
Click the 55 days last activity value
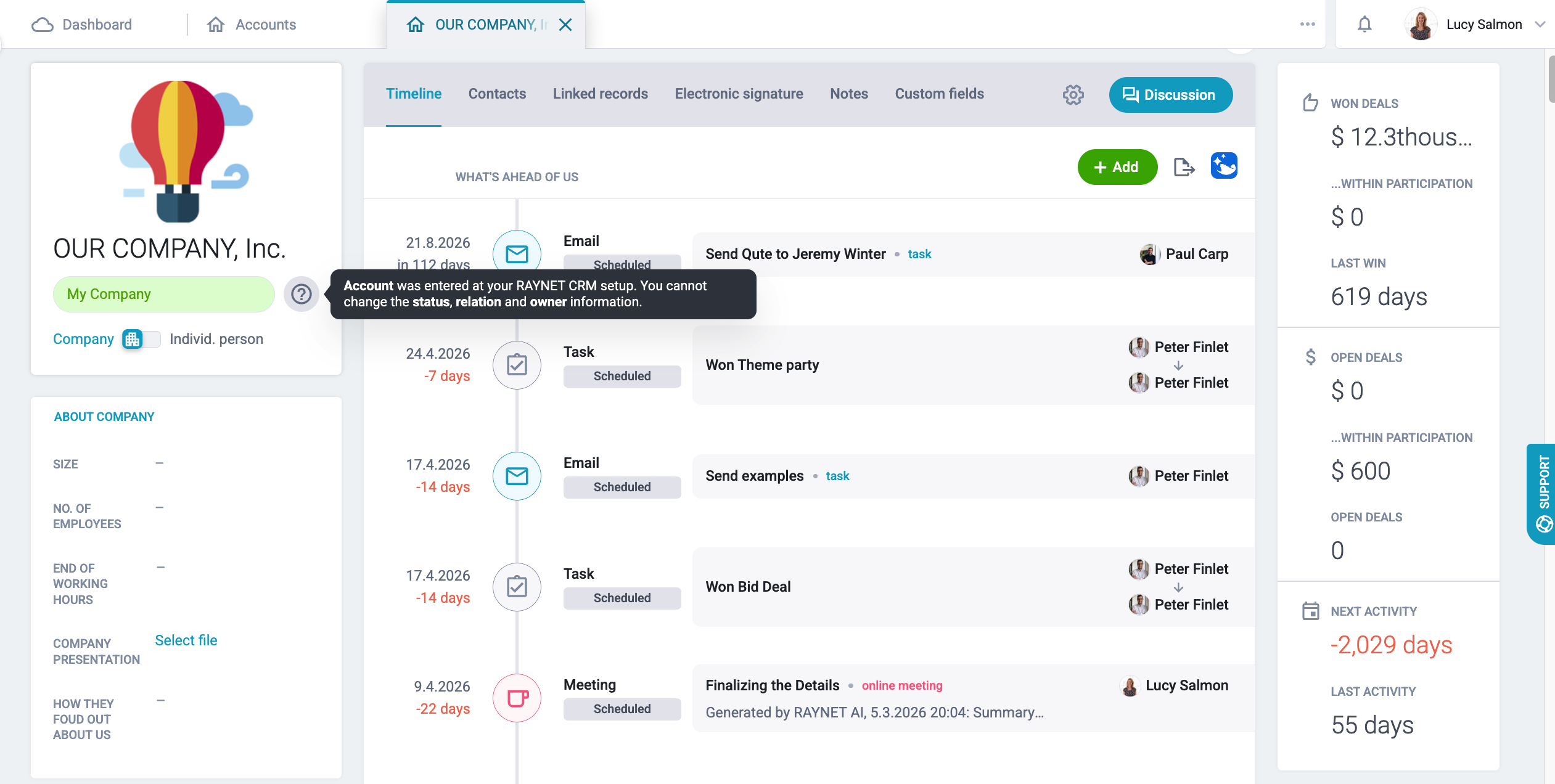pyautogui.click(x=1372, y=725)
